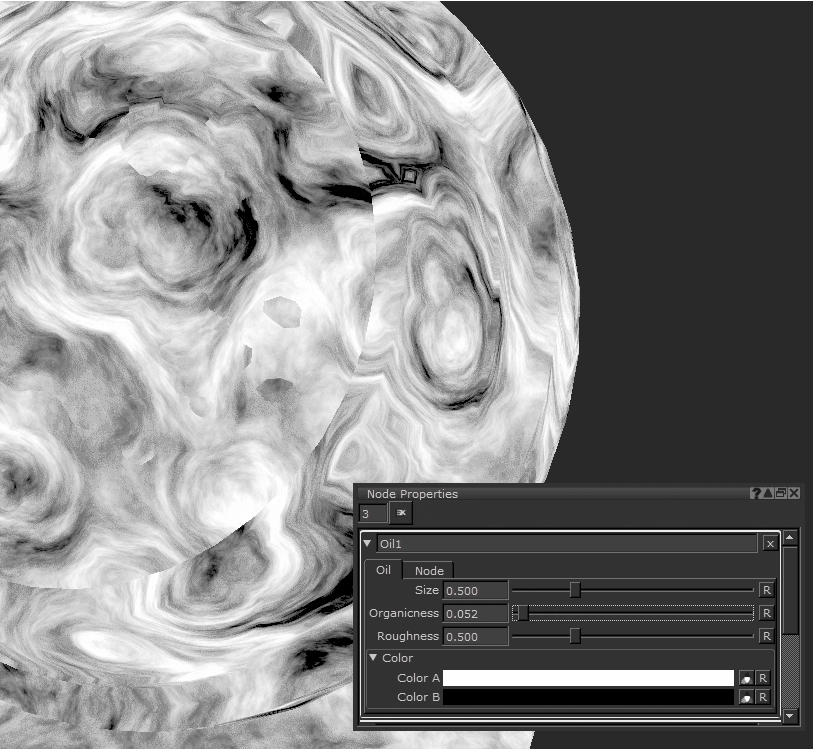Float the Node Properties panel using the undock icon
813x749 pixels.
pos(781,493)
